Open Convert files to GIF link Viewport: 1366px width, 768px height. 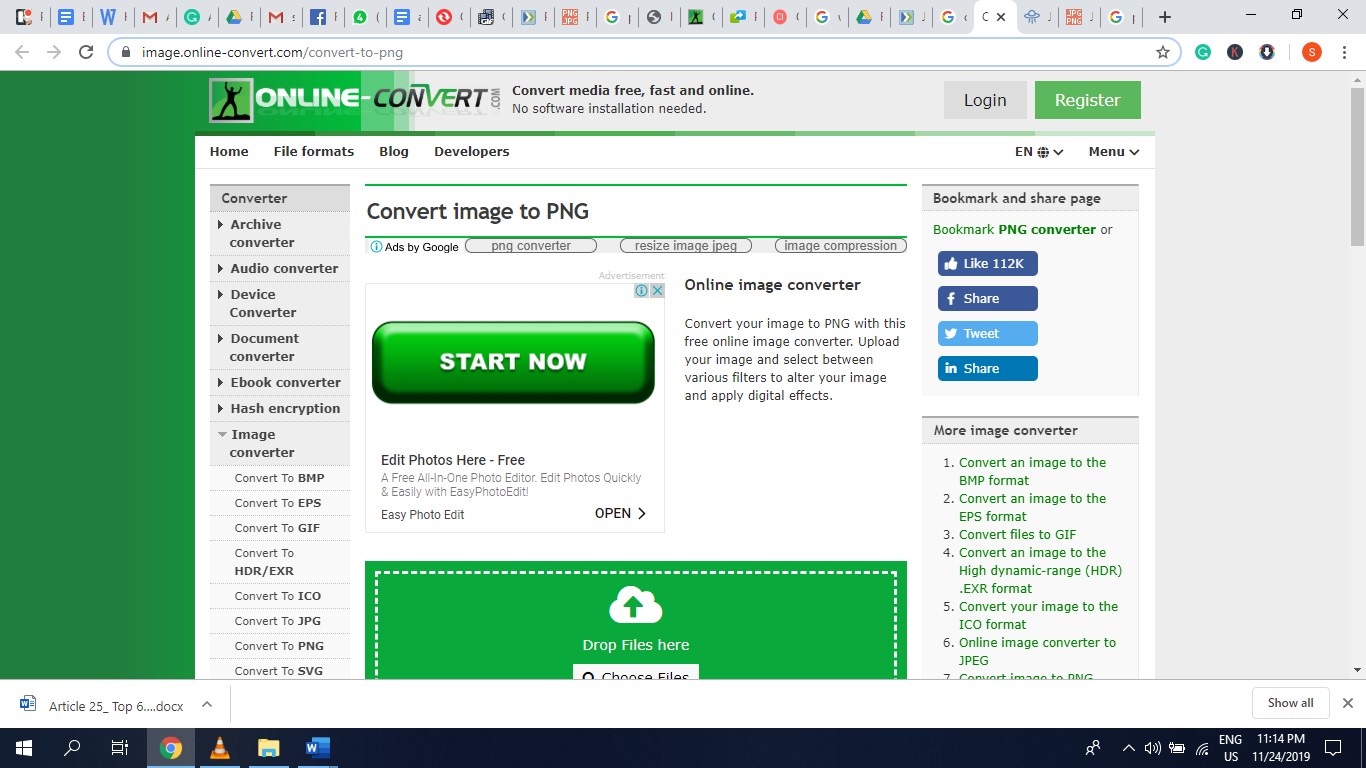click(x=1018, y=535)
